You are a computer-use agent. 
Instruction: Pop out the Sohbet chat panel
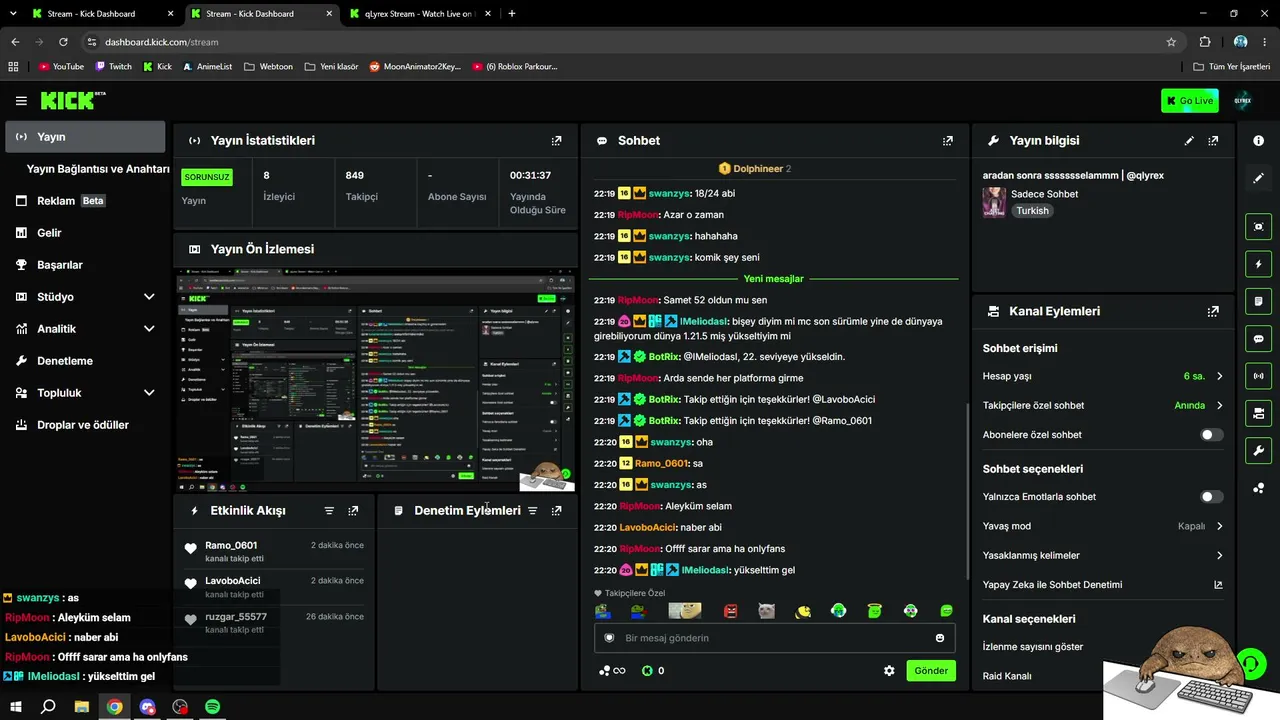(x=948, y=141)
